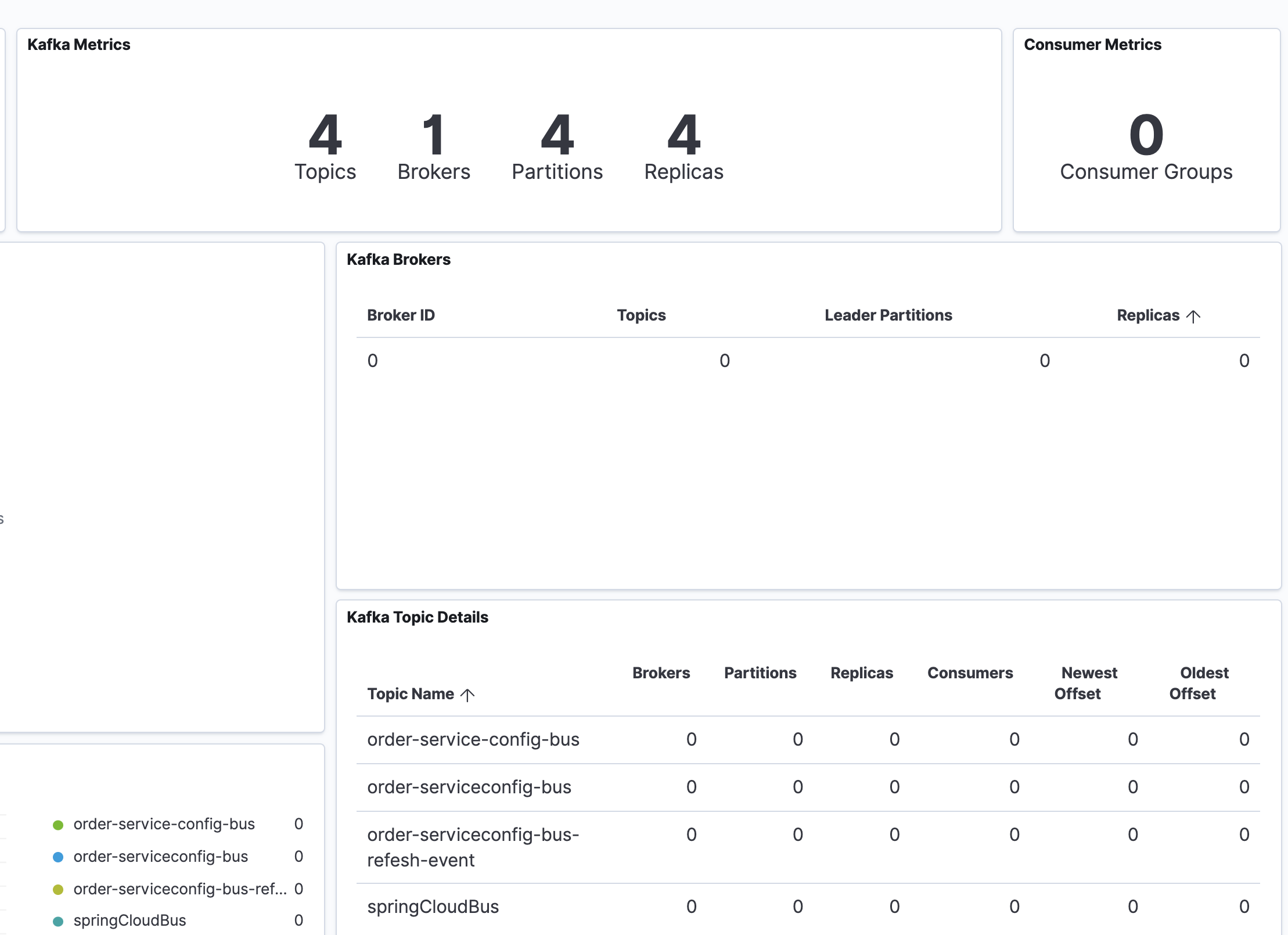Screen dimensions: 1288x935
Task: Sort brokers table by Broker ID header
Action: click(x=401, y=315)
